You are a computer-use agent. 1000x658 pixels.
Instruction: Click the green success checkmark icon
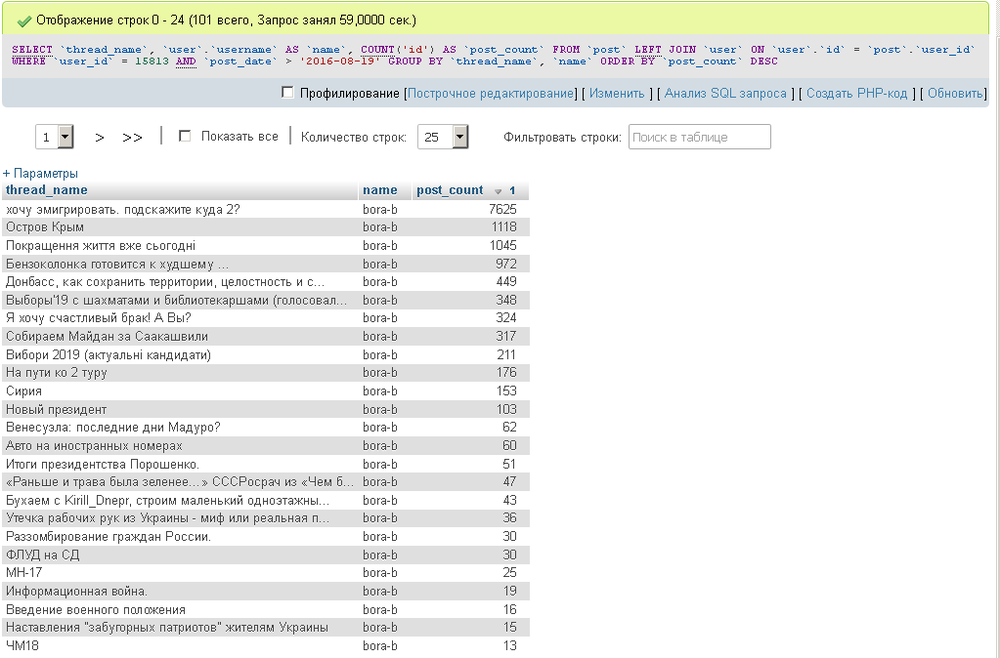23,20
